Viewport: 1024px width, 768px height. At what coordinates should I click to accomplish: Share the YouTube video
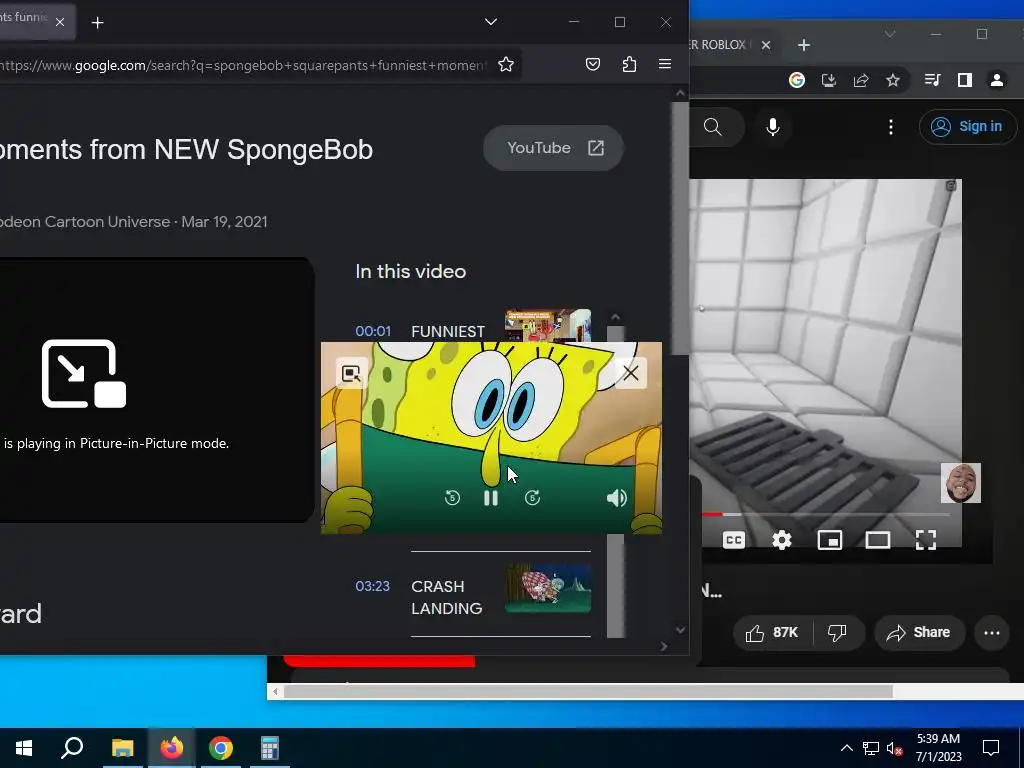coord(919,632)
